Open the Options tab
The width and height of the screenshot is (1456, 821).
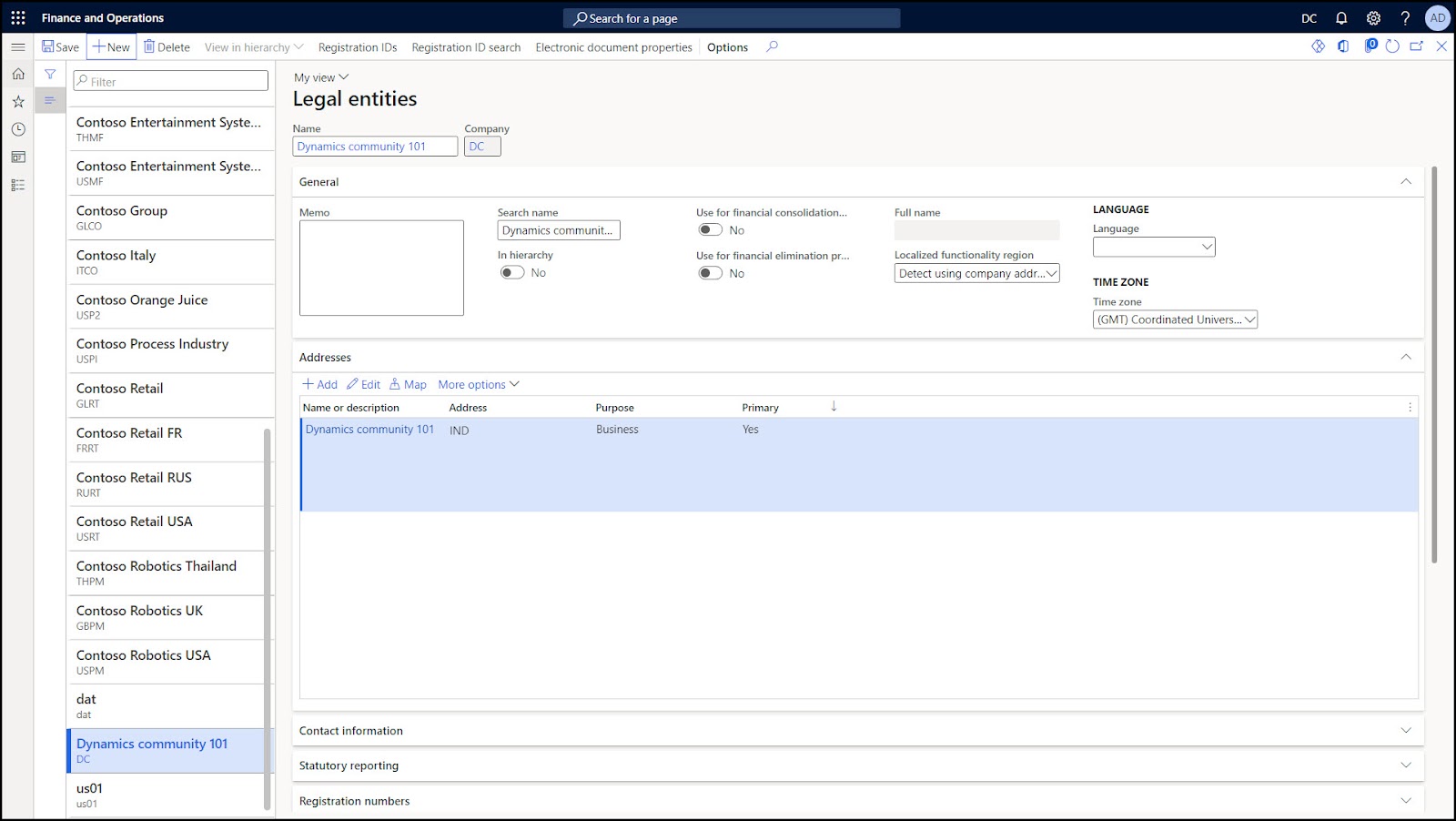pyautogui.click(x=727, y=47)
